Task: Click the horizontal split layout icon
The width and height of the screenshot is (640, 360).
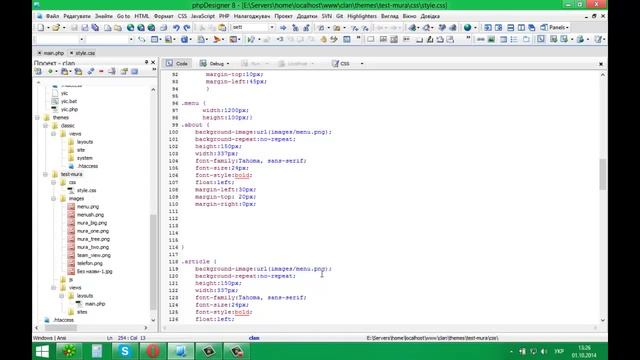Action: [510, 28]
